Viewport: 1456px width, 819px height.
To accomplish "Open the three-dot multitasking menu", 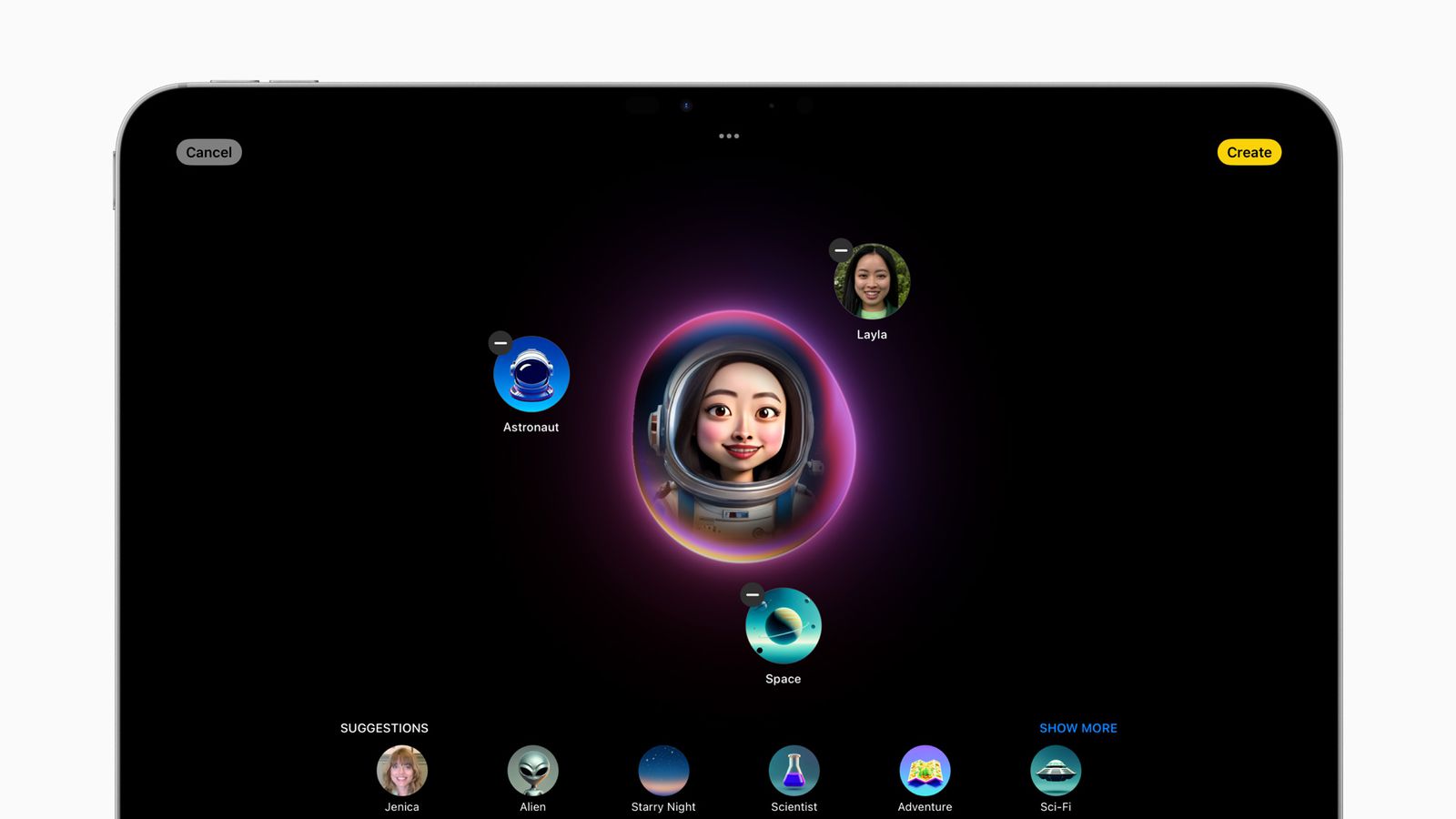I will click(729, 136).
